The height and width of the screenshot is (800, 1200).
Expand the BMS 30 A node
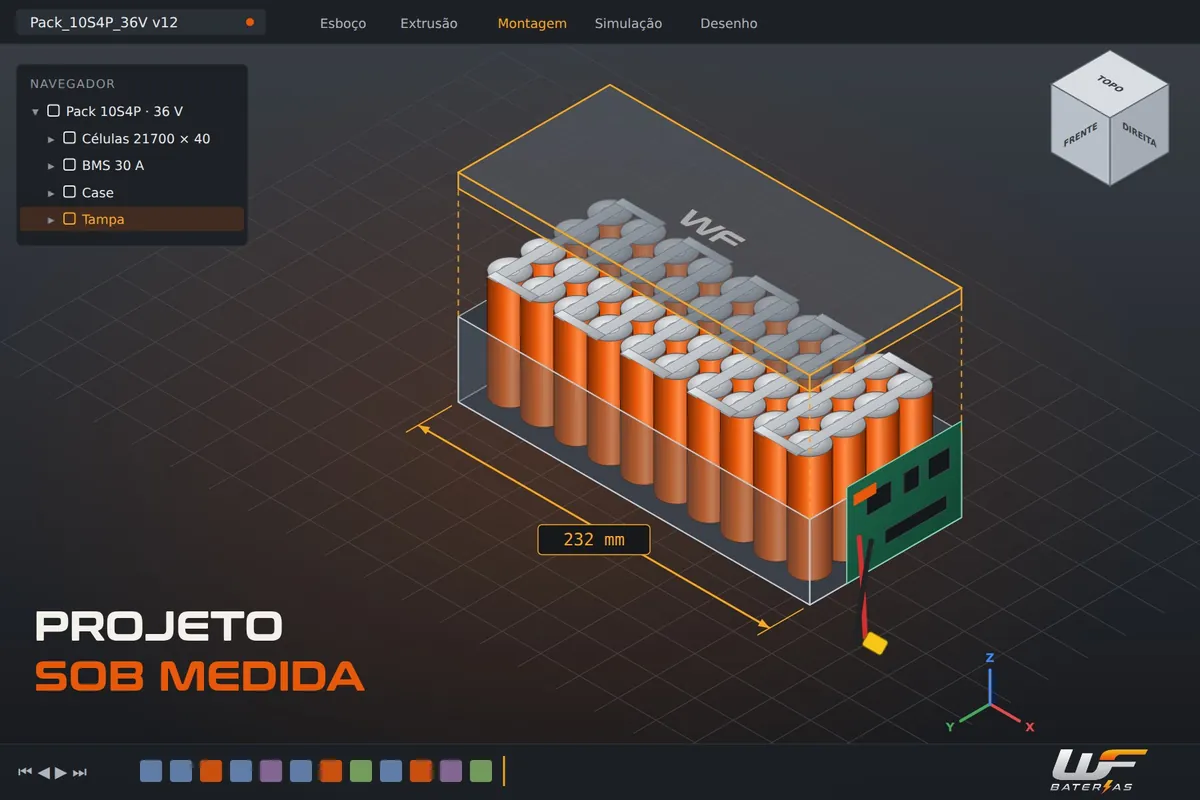(52, 166)
